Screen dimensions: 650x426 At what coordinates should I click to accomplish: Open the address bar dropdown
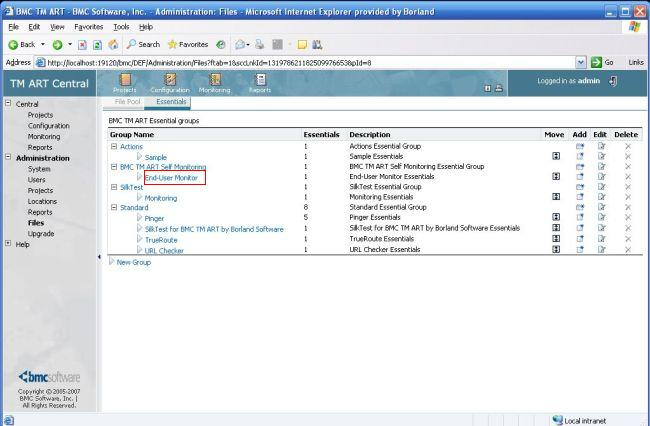pos(581,63)
